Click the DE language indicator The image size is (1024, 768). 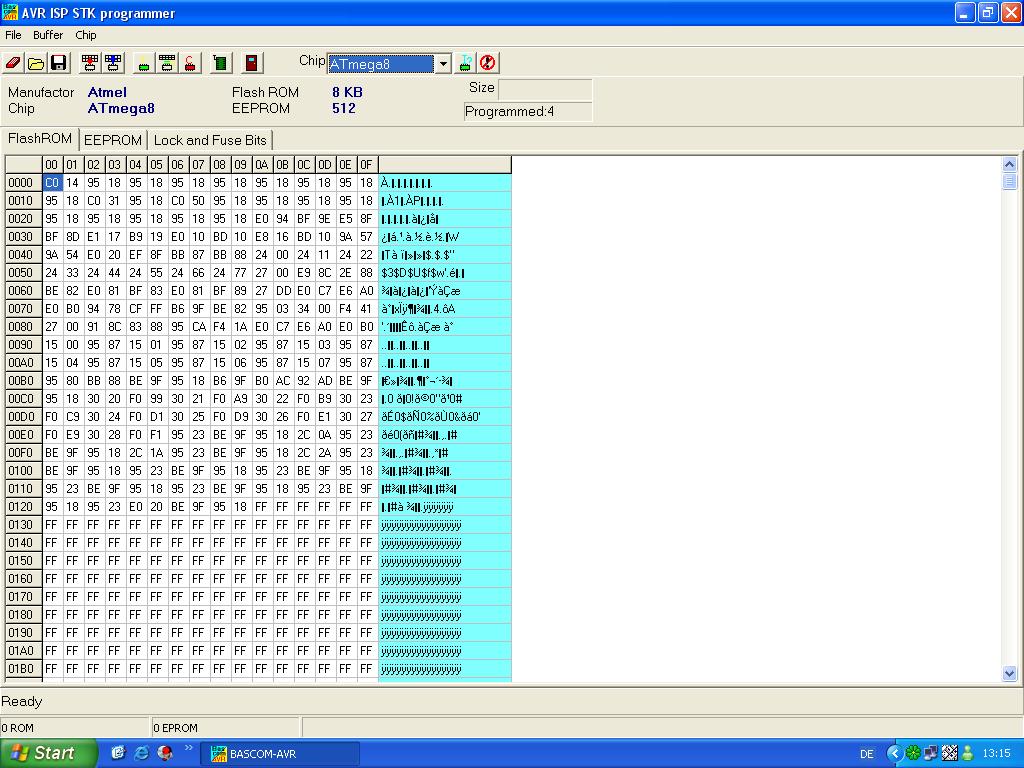pos(867,754)
